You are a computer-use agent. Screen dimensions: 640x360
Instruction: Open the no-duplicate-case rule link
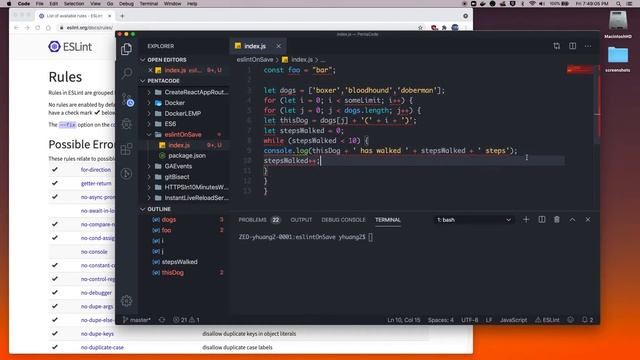(102, 347)
